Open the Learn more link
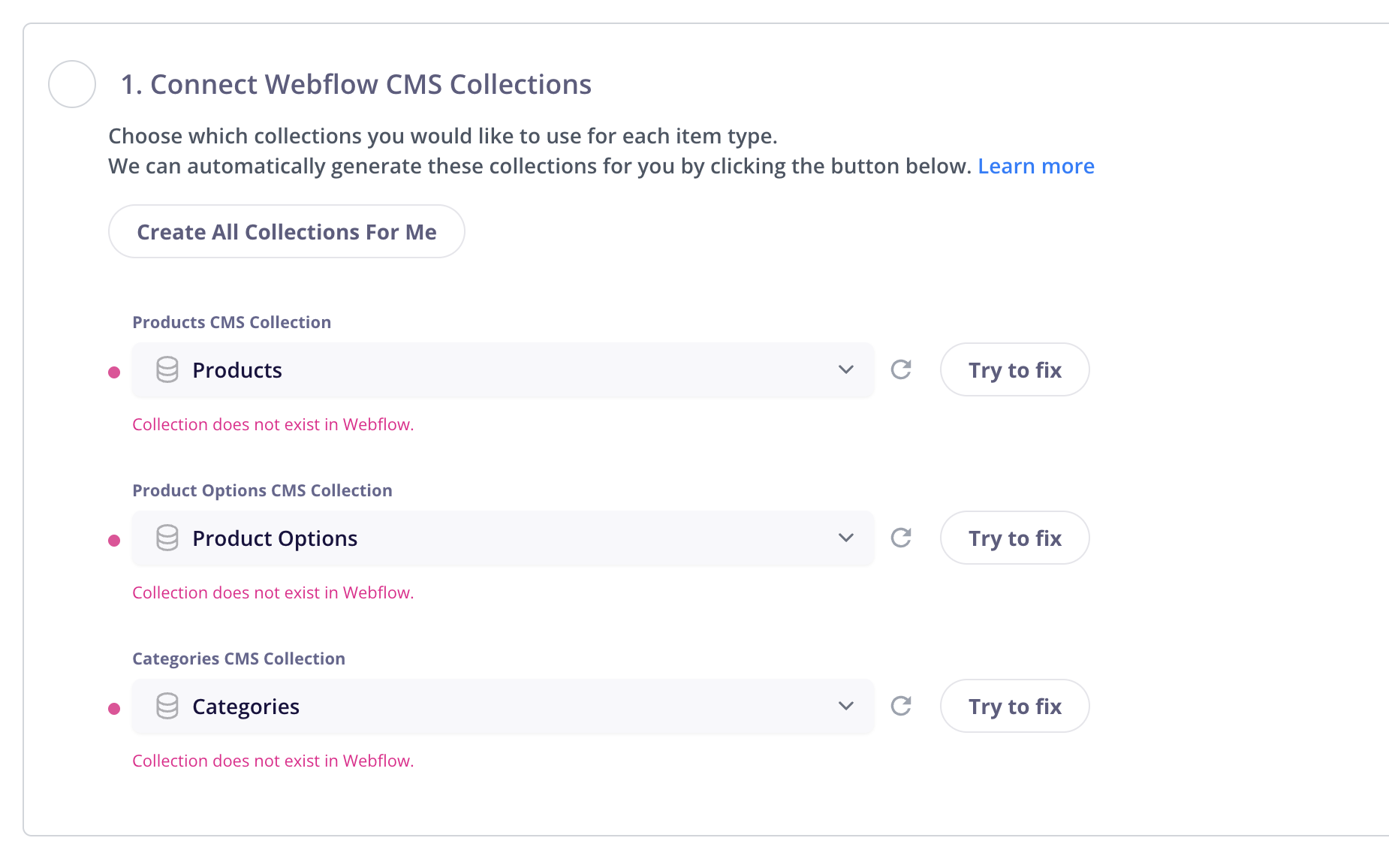Screen dimensions: 1389x868 (1036, 166)
